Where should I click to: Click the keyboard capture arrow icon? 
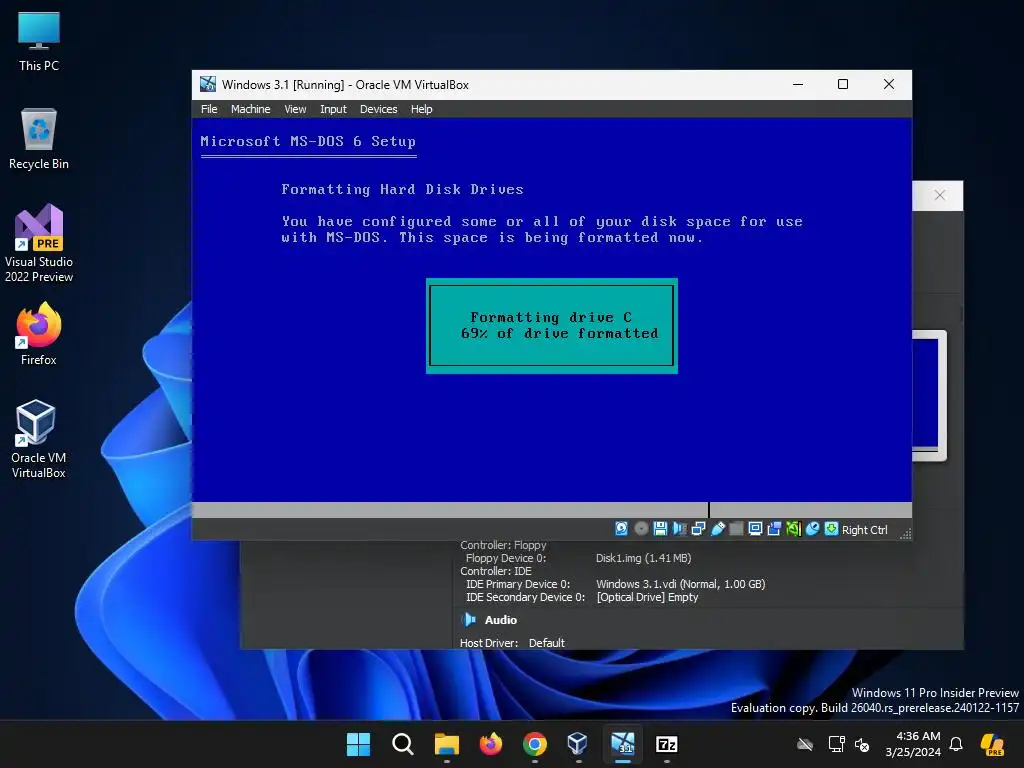click(x=831, y=529)
